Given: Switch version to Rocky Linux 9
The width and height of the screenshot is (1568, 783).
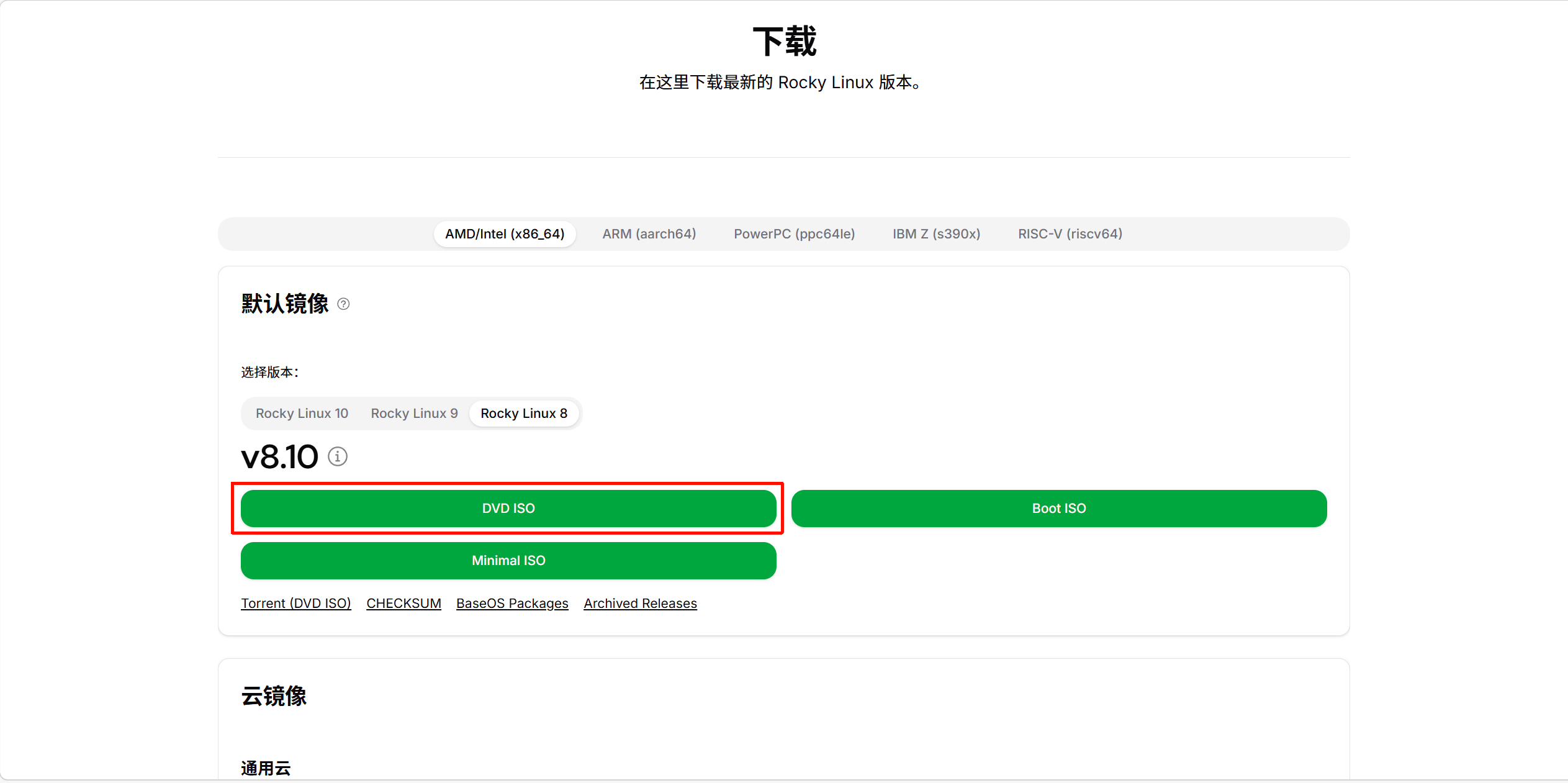Looking at the screenshot, I should (414, 414).
